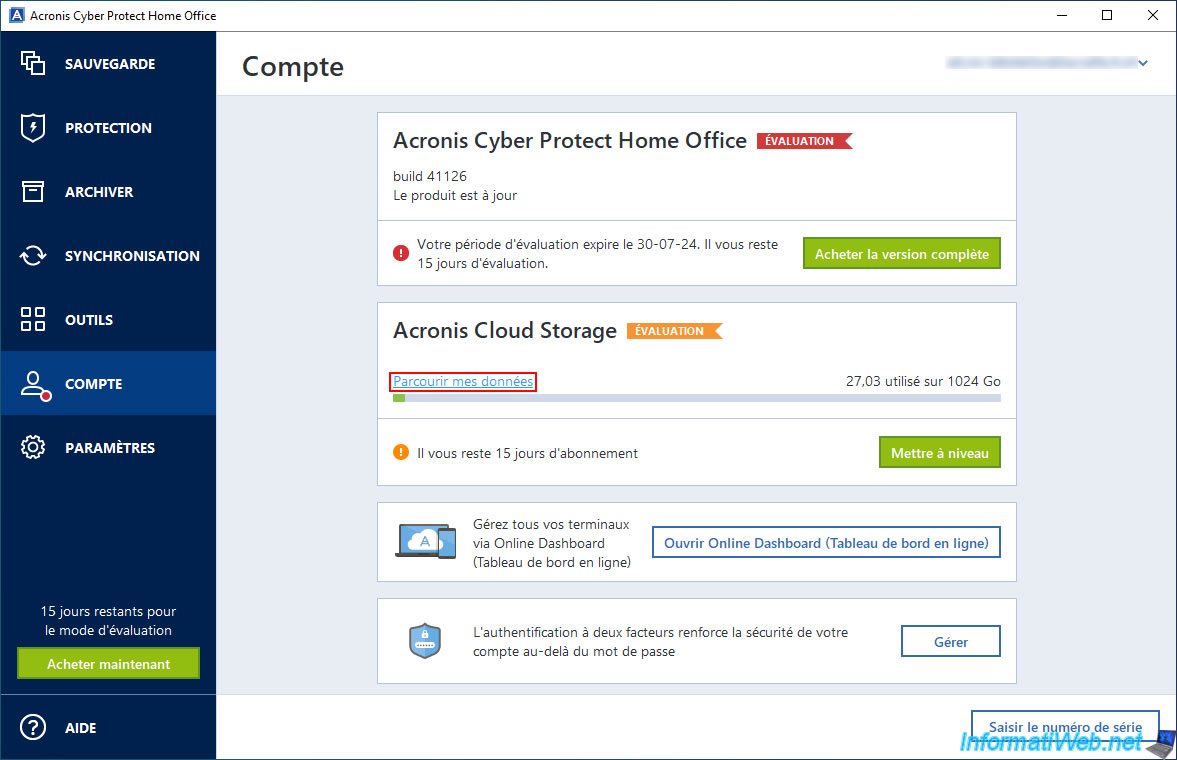Go to SYNCHRONISATION section
The image size is (1177, 760).
(x=132, y=255)
